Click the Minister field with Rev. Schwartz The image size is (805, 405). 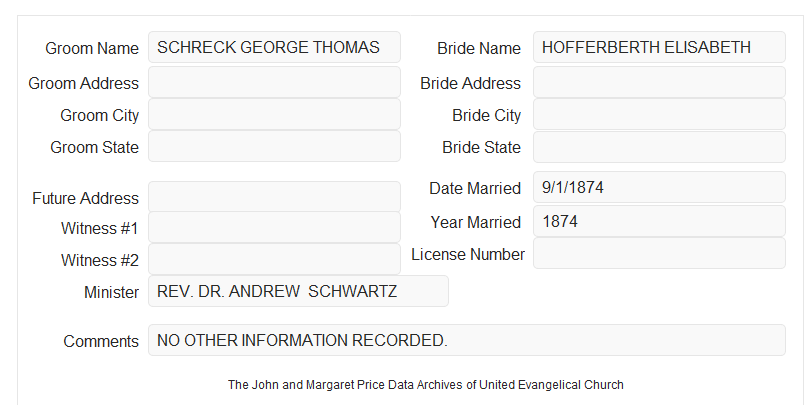click(298, 291)
